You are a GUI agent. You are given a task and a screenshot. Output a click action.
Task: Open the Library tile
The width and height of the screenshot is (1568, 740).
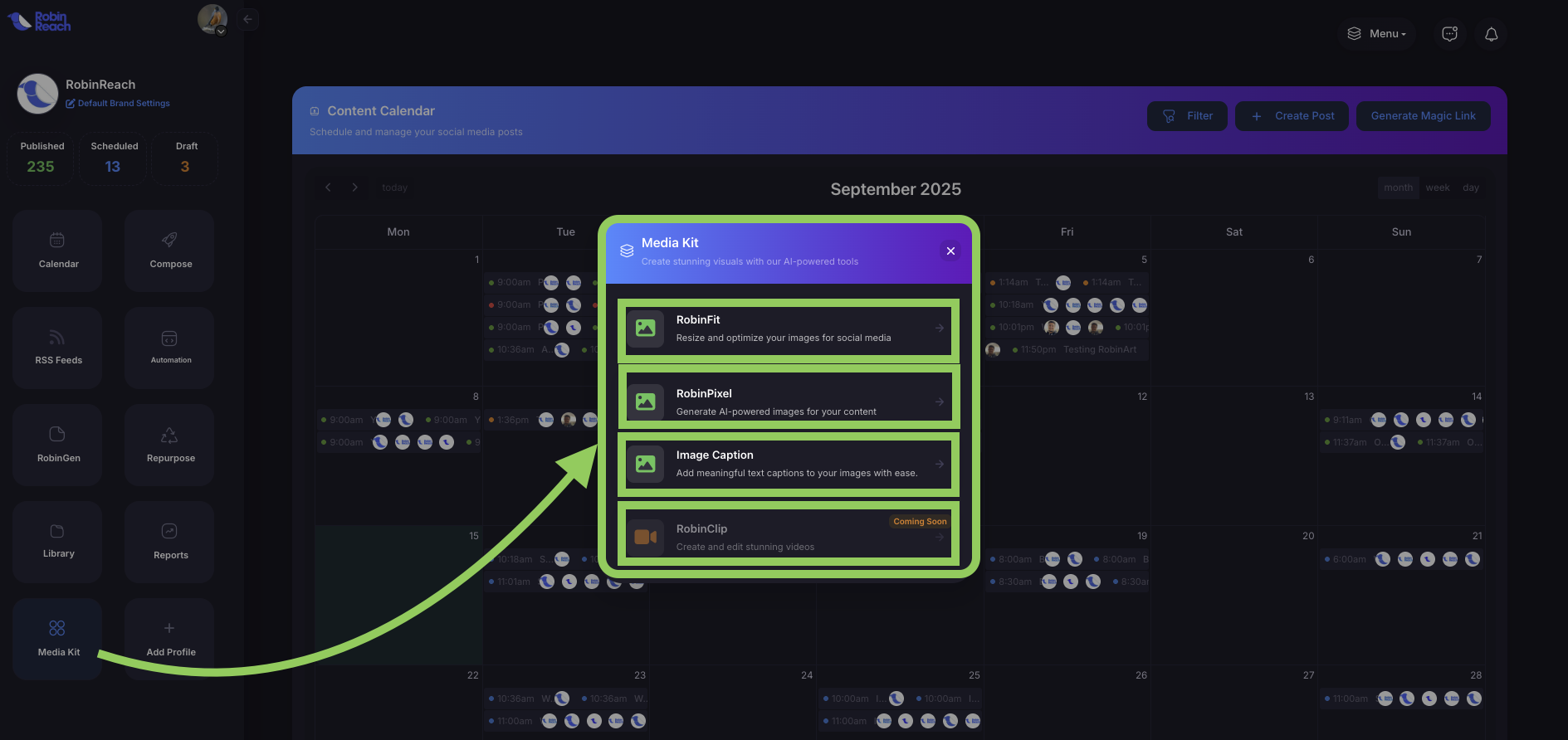tap(57, 542)
